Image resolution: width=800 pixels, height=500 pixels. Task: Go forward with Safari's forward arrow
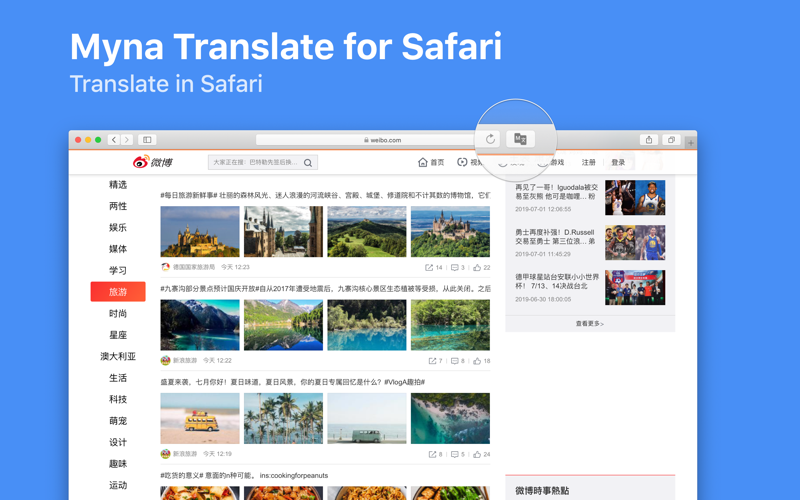127,140
